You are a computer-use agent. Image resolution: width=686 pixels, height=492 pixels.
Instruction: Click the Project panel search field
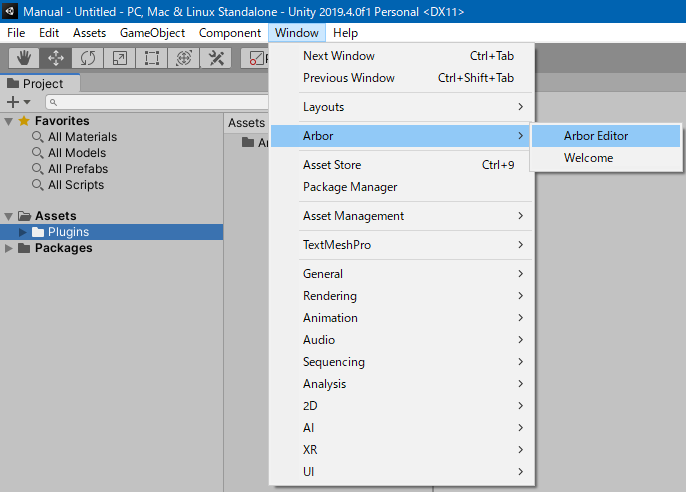(157, 102)
